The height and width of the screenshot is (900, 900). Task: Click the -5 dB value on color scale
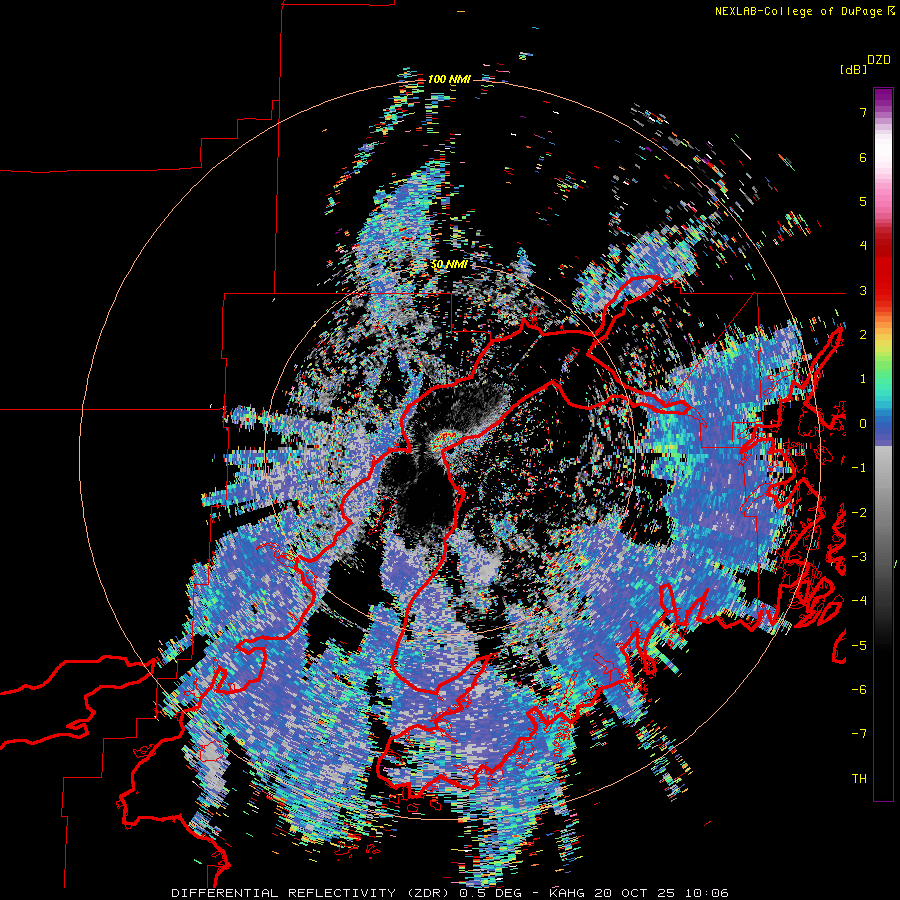[x=859, y=645]
